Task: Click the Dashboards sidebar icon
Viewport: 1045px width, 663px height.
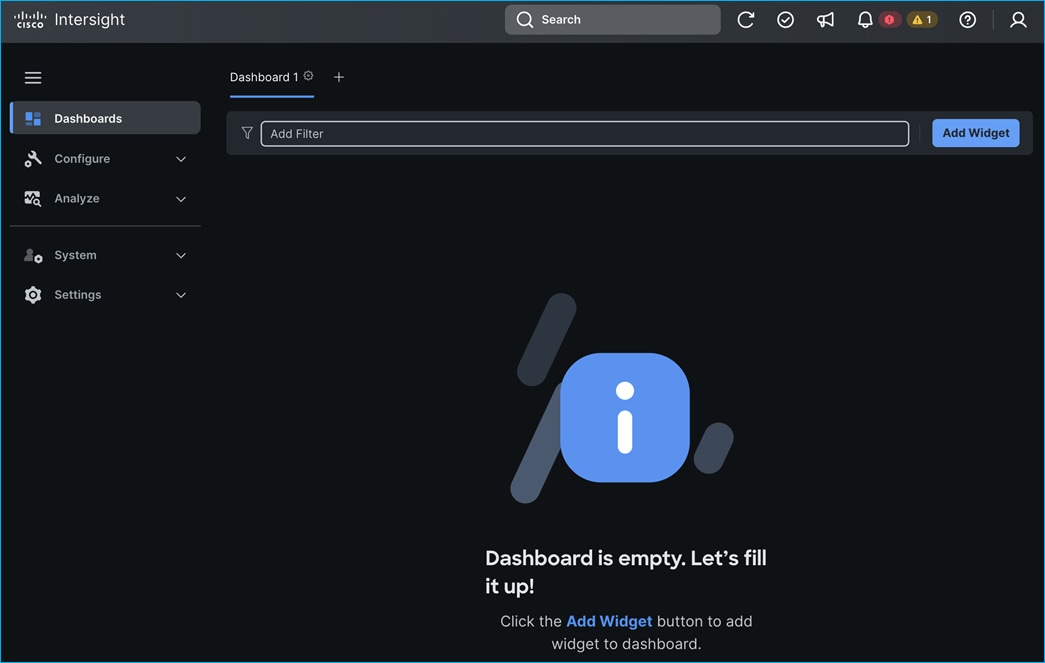Action: [x=33, y=119]
